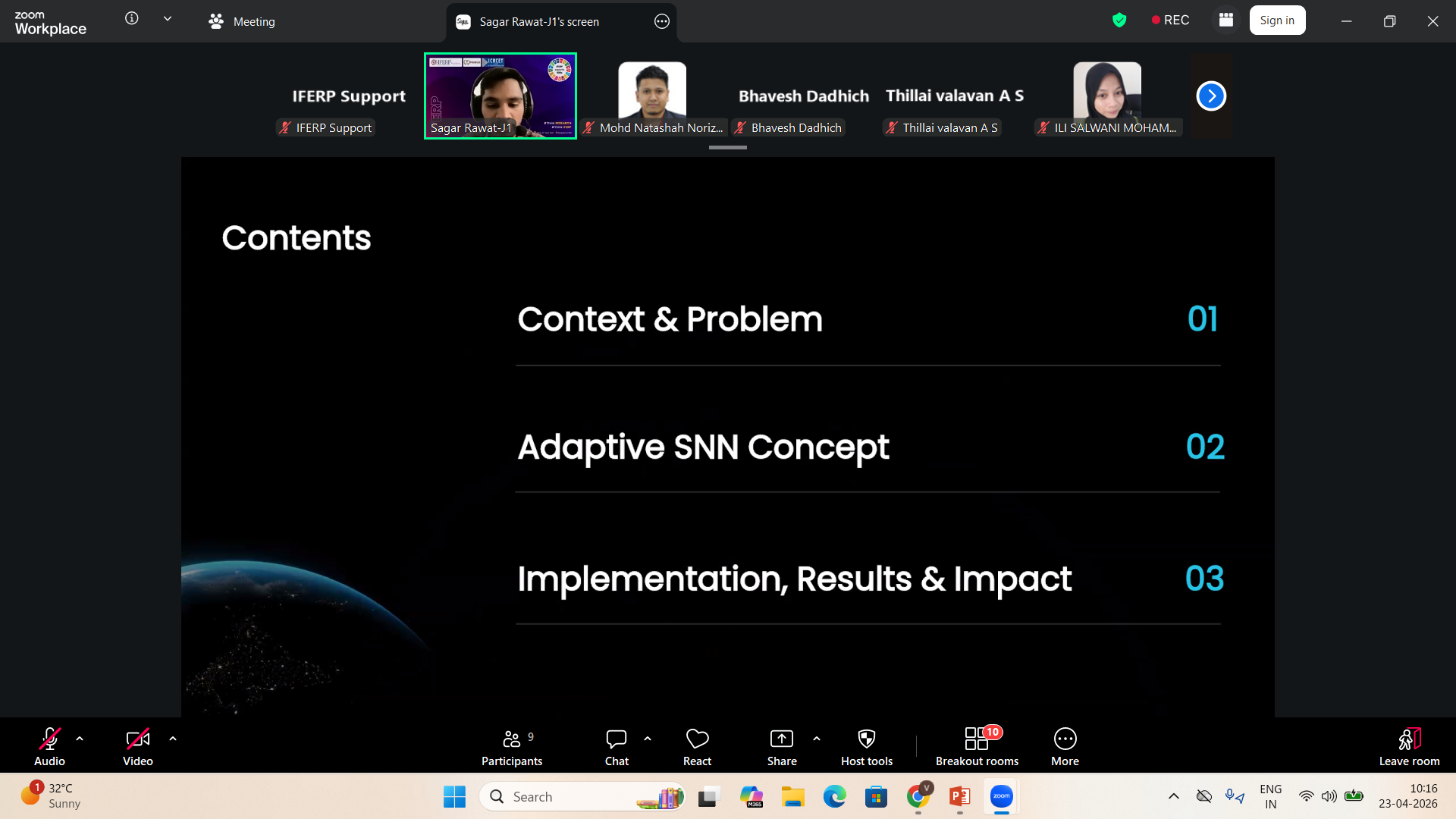Screen dimensions: 1456x819
Task: Select ILI SALWANI participant tile
Action: point(1107,96)
